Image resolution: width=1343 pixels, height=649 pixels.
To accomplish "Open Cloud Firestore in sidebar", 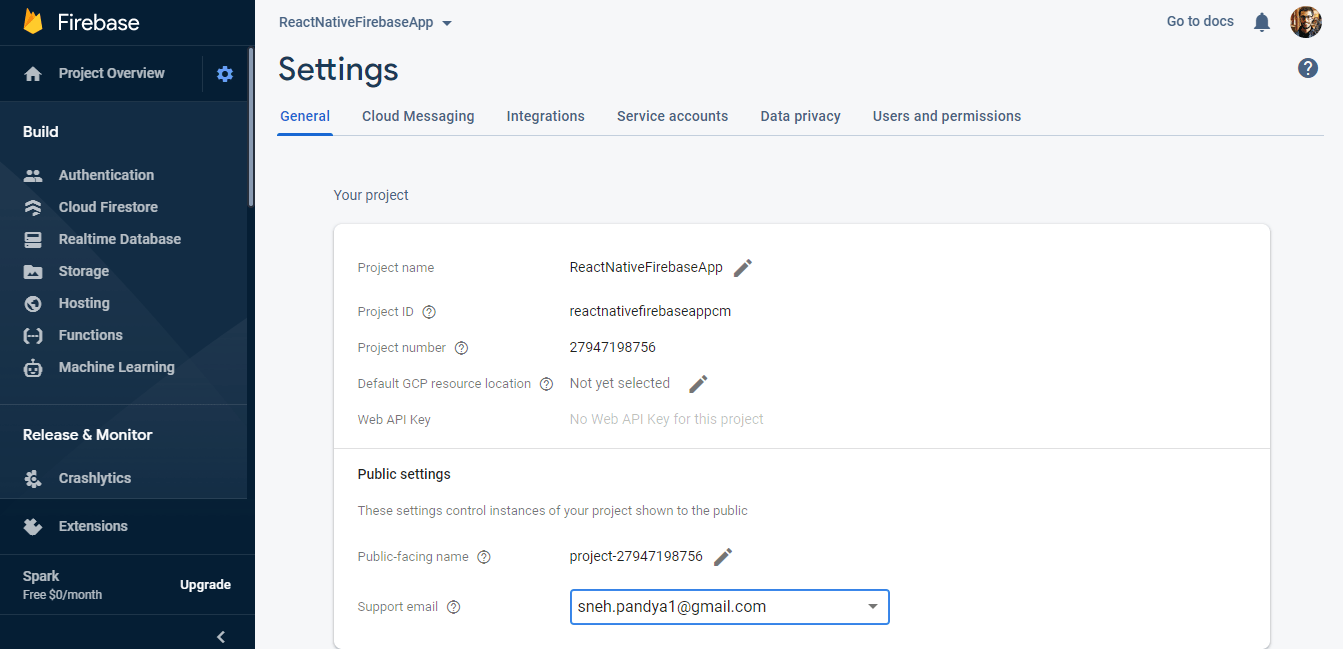I will pyautogui.click(x=108, y=207).
